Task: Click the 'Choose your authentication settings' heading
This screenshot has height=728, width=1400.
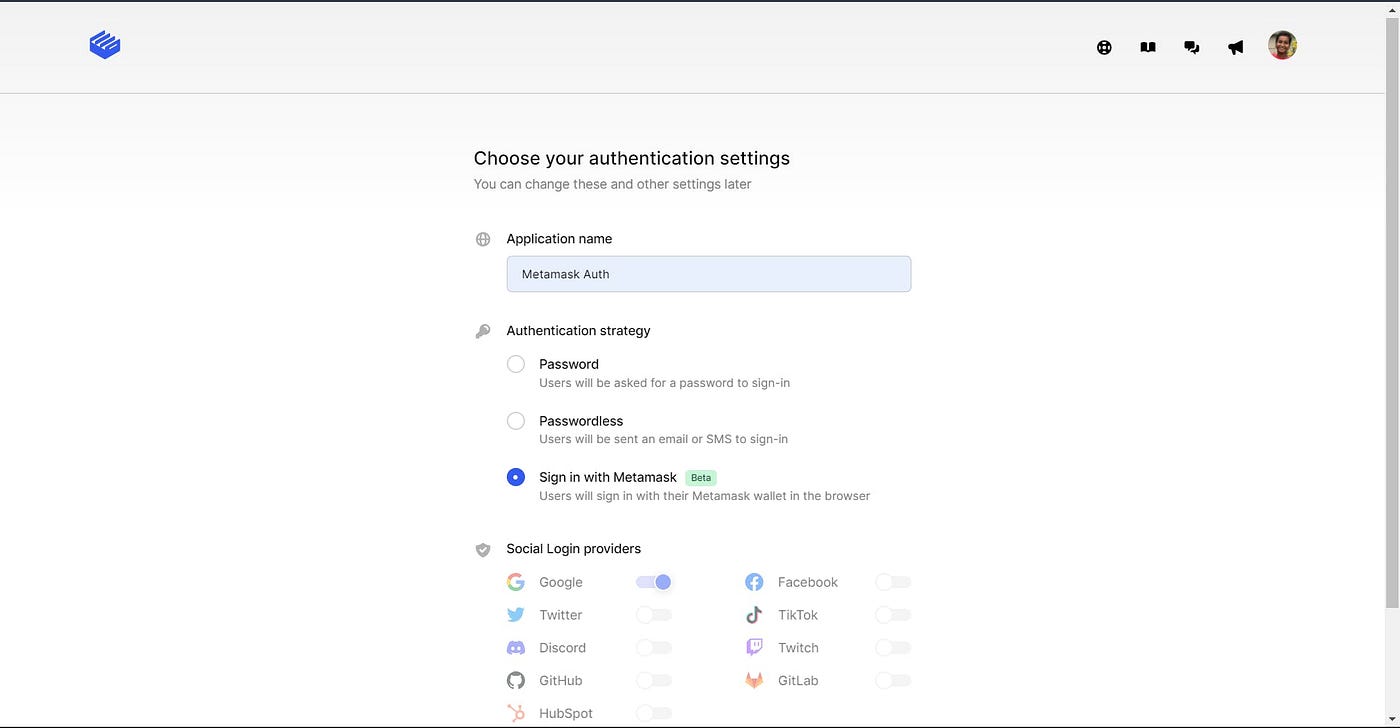Action: click(632, 158)
